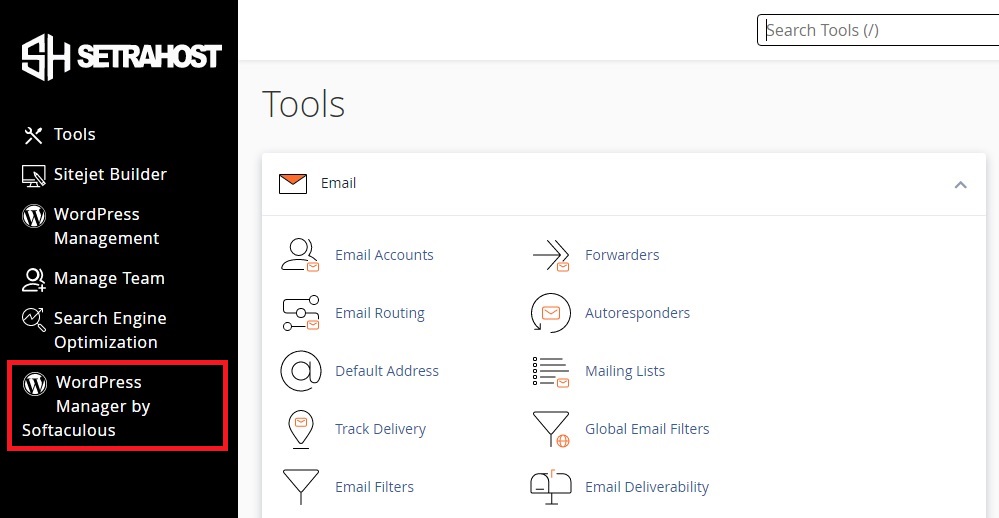Click the SetraHost logo
This screenshot has height=518, width=999.
121,57
